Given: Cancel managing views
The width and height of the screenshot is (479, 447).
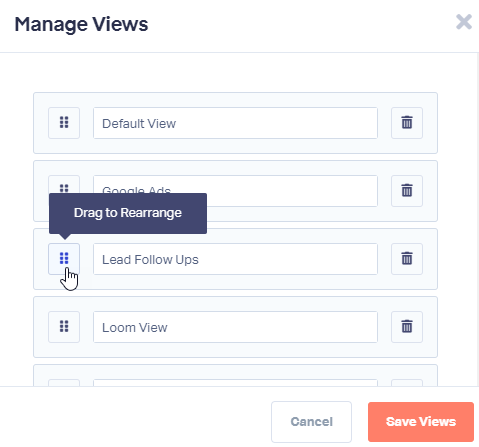Looking at the screenshot, I should click(311, 422).
